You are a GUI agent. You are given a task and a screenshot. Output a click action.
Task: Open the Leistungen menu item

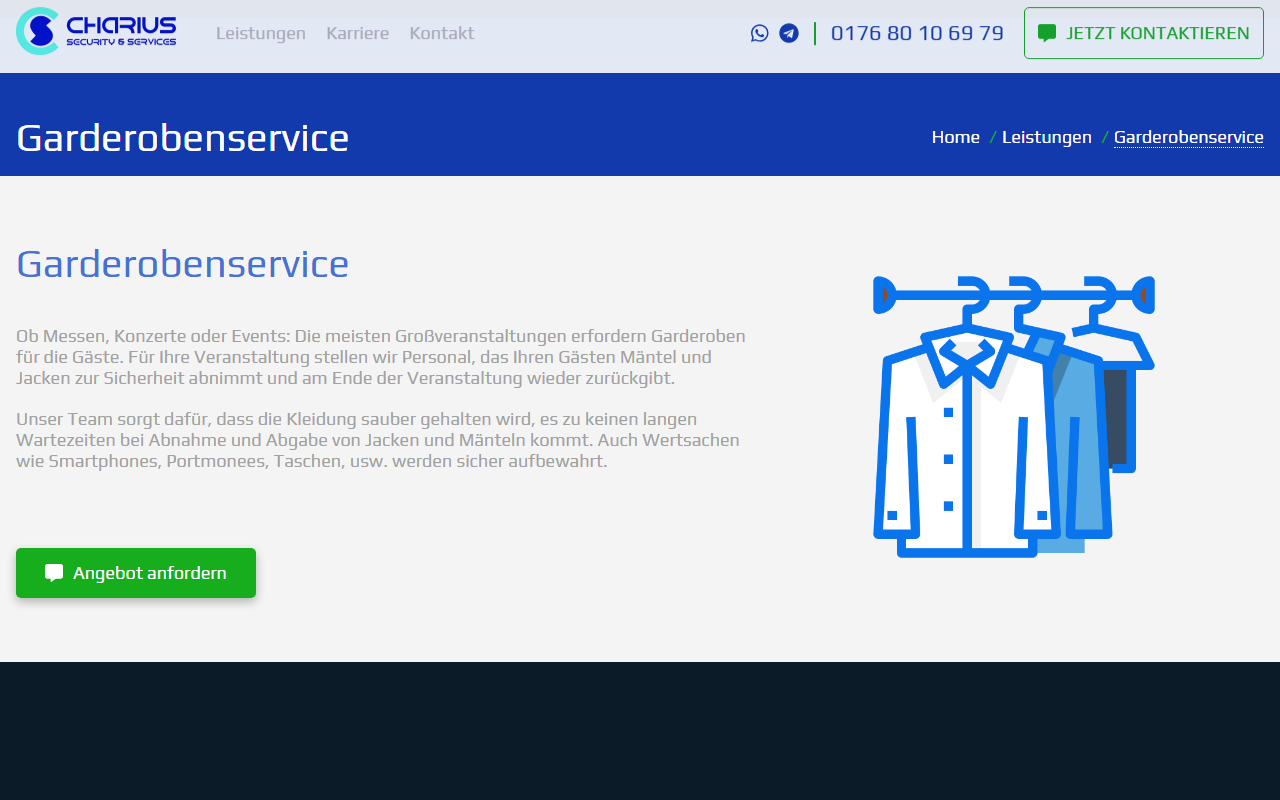tap(261, 33)
